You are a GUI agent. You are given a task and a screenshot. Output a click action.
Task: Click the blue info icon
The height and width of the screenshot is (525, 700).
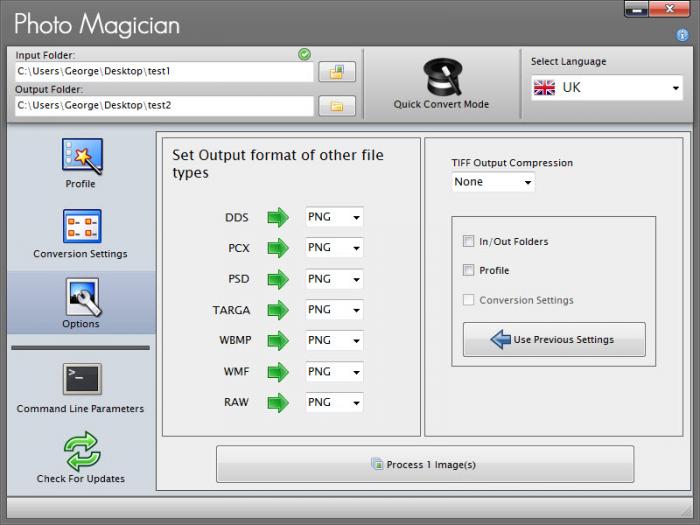coord(682,35)
